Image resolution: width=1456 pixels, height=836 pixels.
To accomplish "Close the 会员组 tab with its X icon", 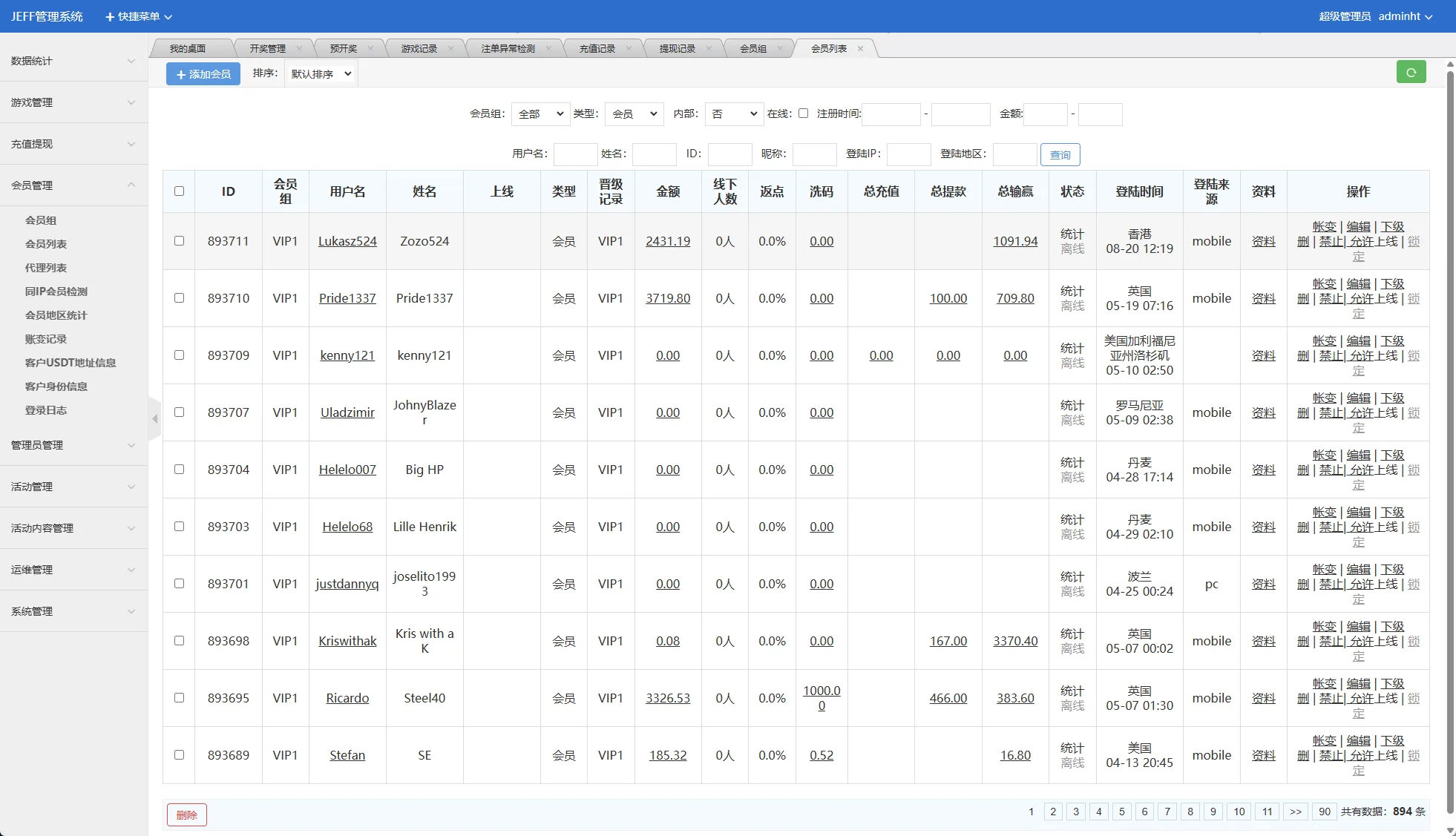I will (x=780, y=49).
